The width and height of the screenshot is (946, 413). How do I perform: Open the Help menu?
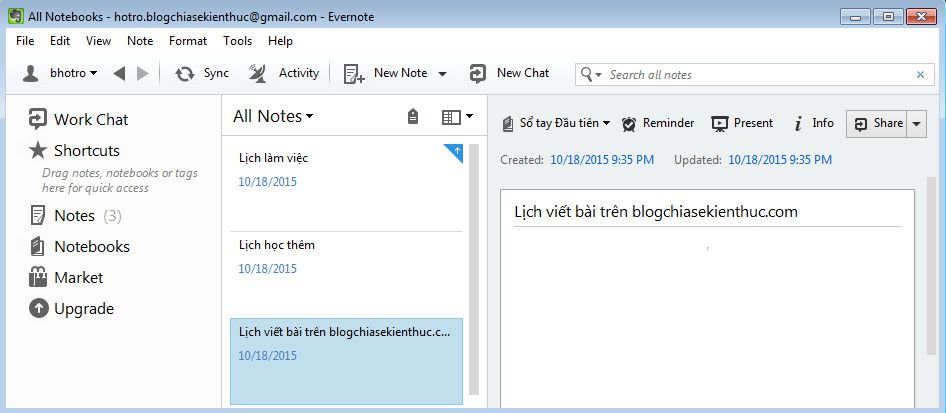[x=280, y=41]
